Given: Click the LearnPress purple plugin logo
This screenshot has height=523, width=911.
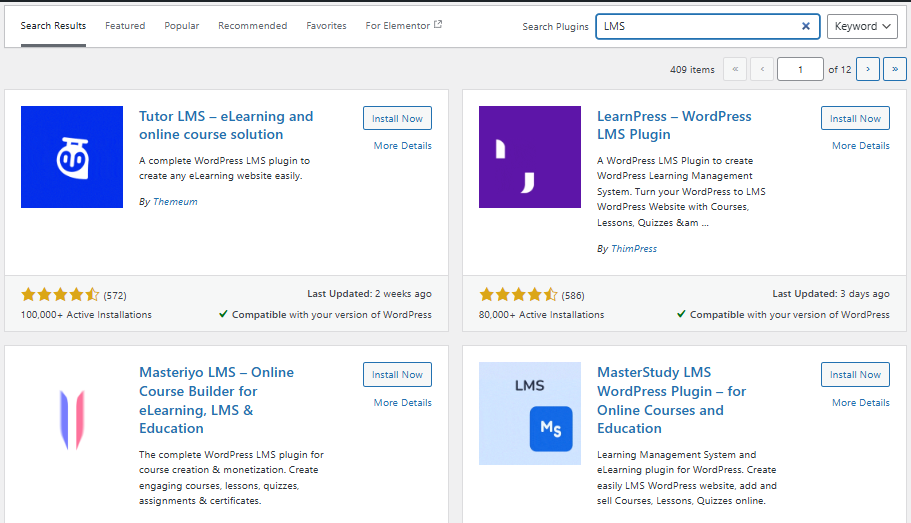Looking at the screenshot, I should pos(530,157).
